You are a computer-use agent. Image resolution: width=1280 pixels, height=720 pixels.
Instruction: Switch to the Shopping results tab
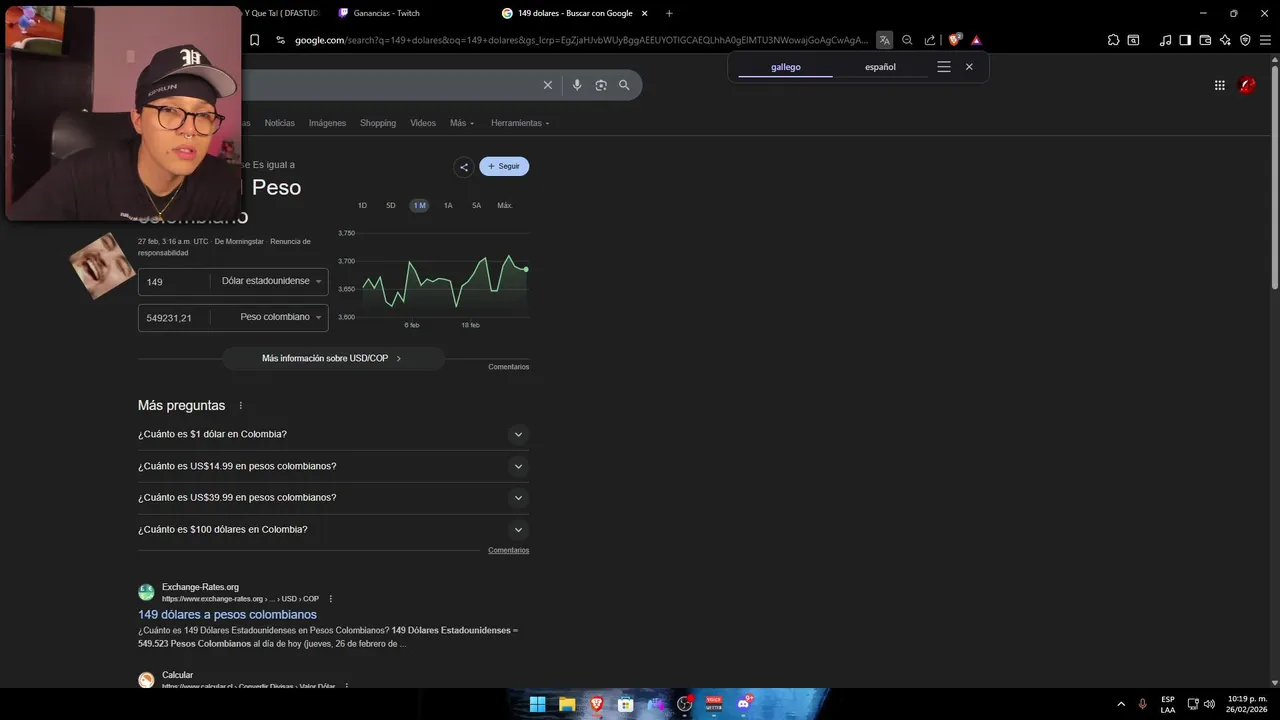click(x=378, y=123)
